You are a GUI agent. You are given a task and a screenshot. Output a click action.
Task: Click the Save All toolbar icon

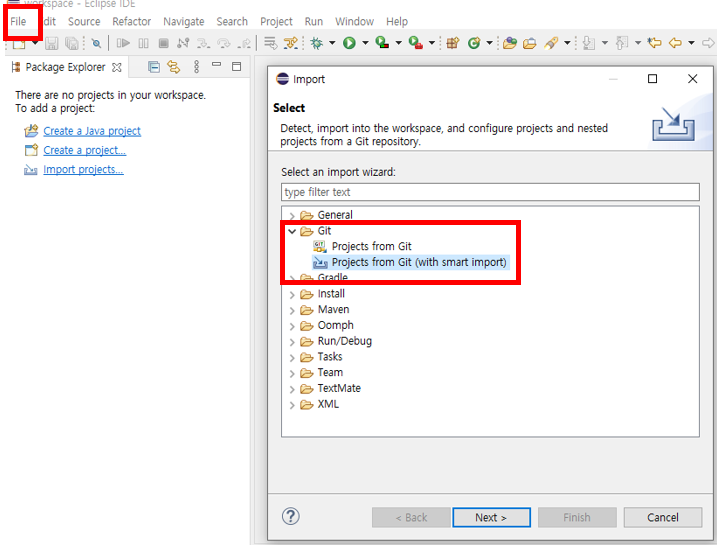point(71,43)
